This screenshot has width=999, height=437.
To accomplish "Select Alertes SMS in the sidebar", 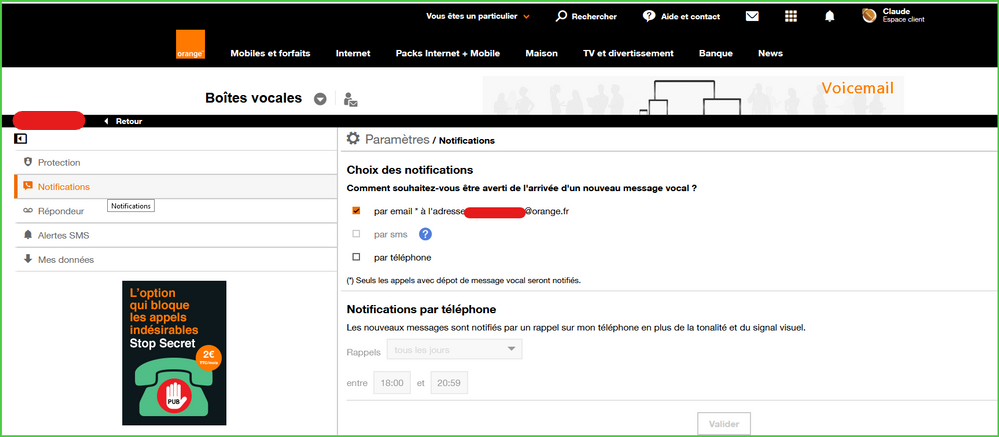I will click(176, 235).
